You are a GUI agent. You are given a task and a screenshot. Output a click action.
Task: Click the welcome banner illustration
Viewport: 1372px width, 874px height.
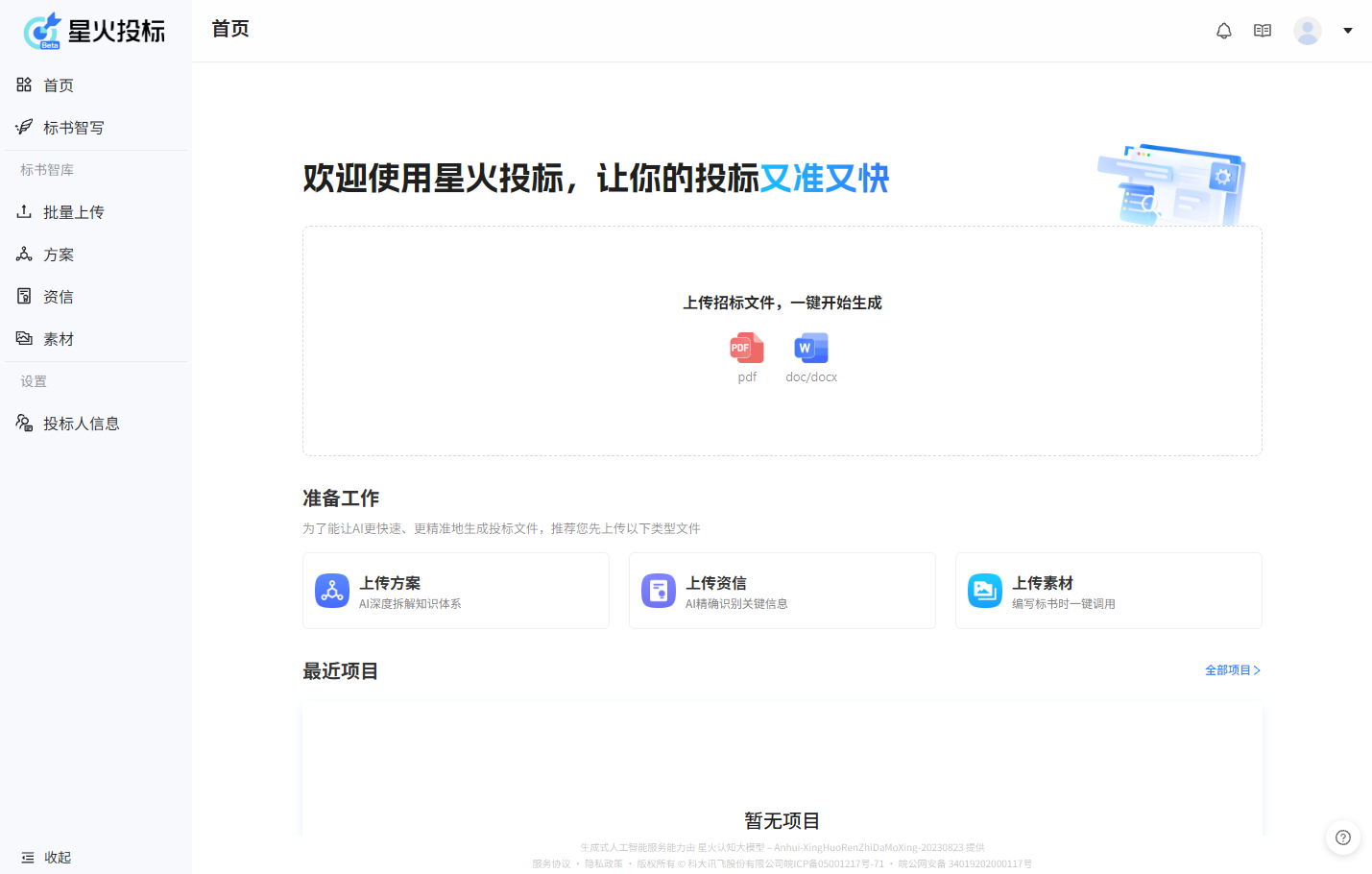click(x=1171, y=185)
